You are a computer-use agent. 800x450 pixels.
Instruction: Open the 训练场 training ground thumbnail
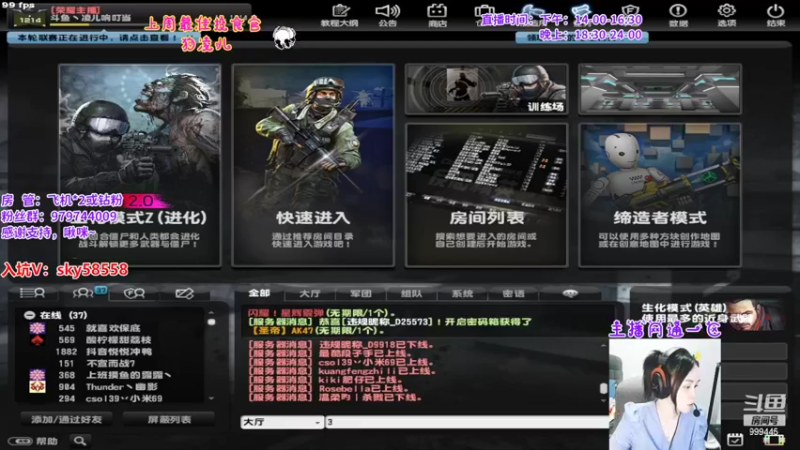(486, 89)
